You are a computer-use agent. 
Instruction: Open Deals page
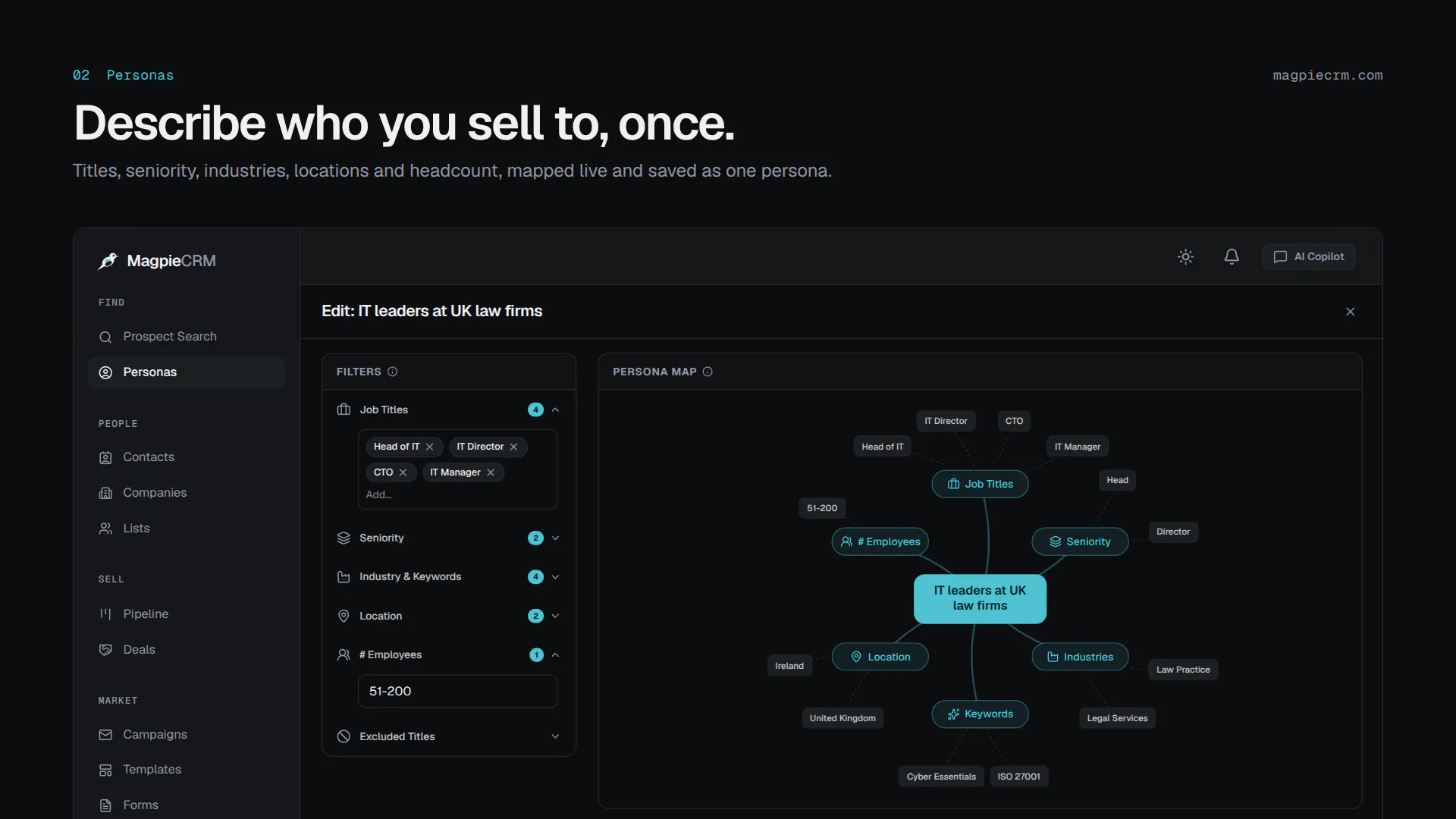pyautogui.click(x=187, y=650)
